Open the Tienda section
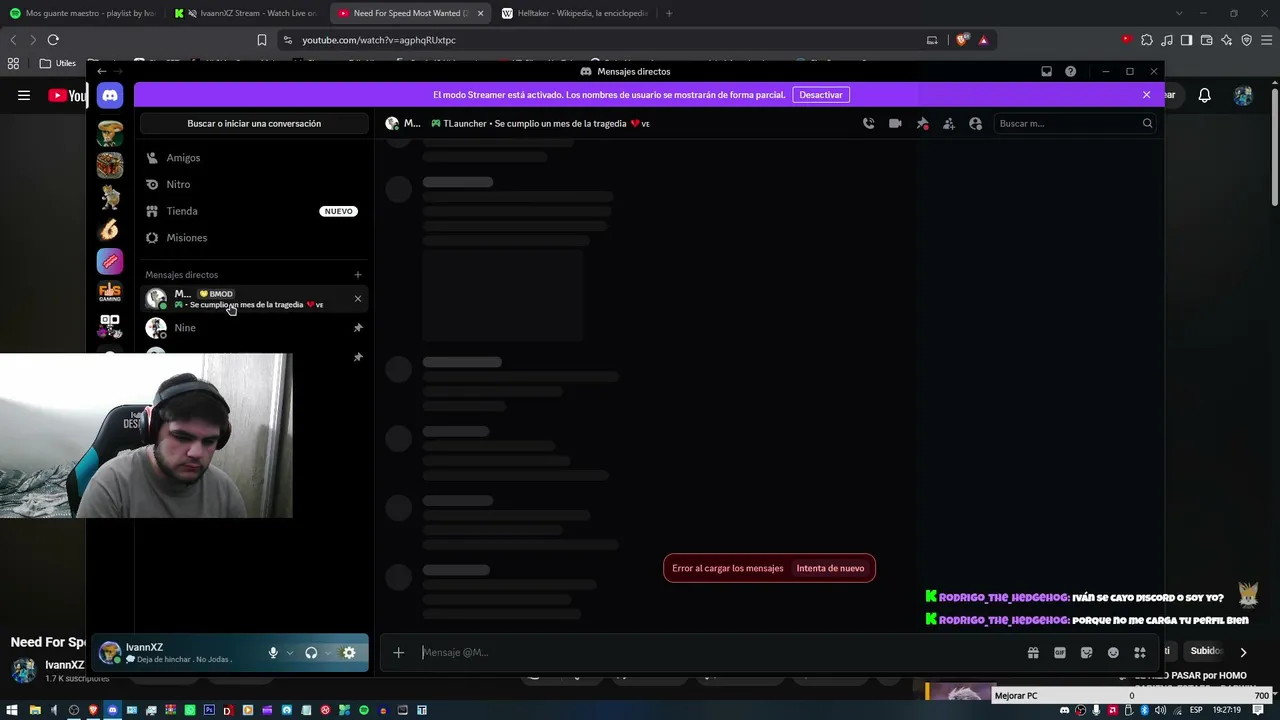The width and height of the screenshot is (1280, 720). (x=253, y=211)
